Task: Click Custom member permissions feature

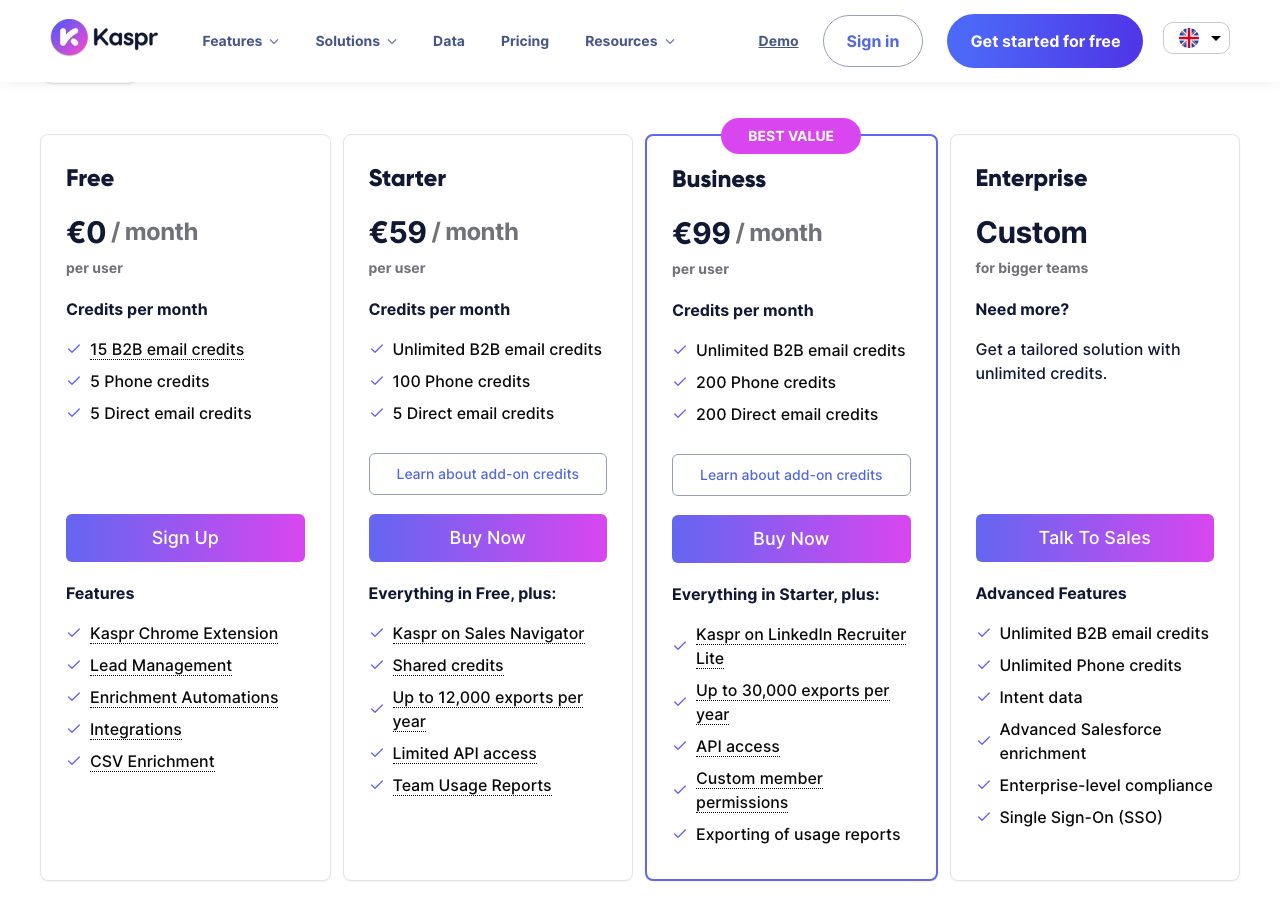Action: click(x=760, y=790)
